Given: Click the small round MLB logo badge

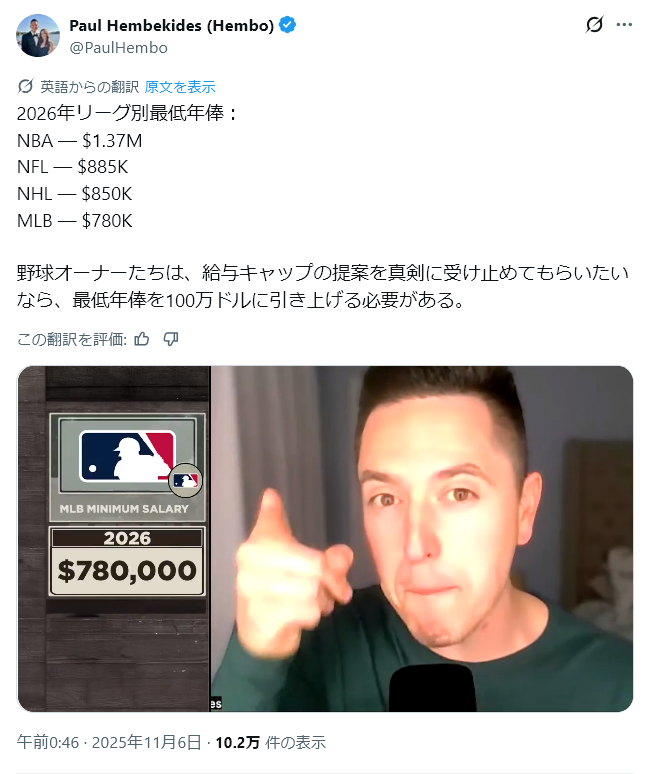Looking at the screenshot, I should [x=186, y=480].
